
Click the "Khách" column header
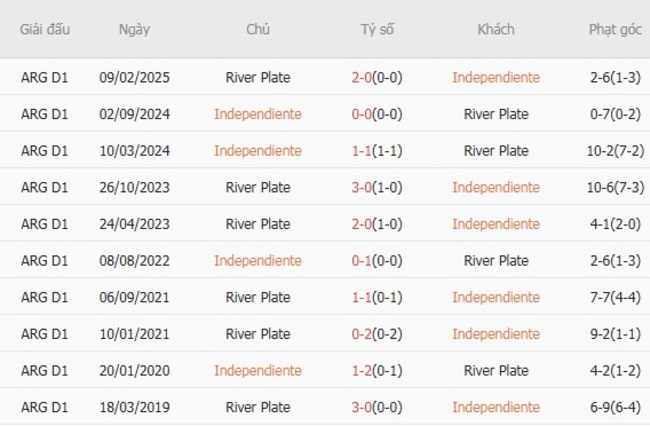(x=496, y=29)
